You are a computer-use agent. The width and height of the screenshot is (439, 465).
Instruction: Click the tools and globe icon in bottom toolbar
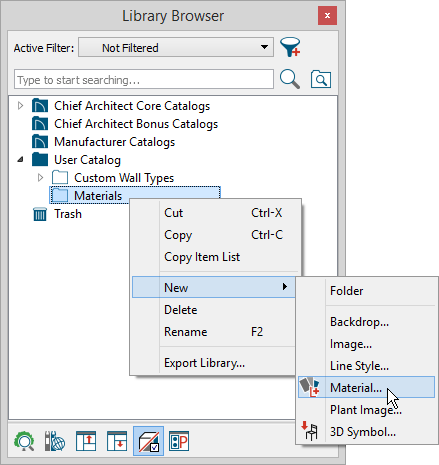pos(55,441)
